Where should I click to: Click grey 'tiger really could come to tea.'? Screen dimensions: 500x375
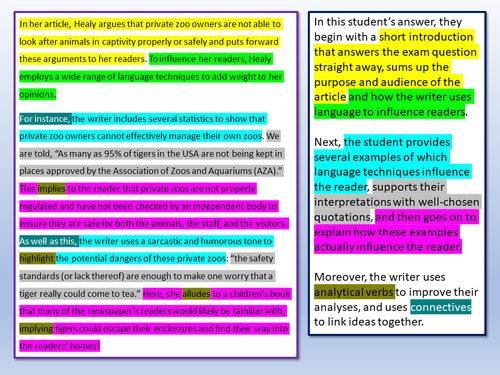(x=80, y=294)
